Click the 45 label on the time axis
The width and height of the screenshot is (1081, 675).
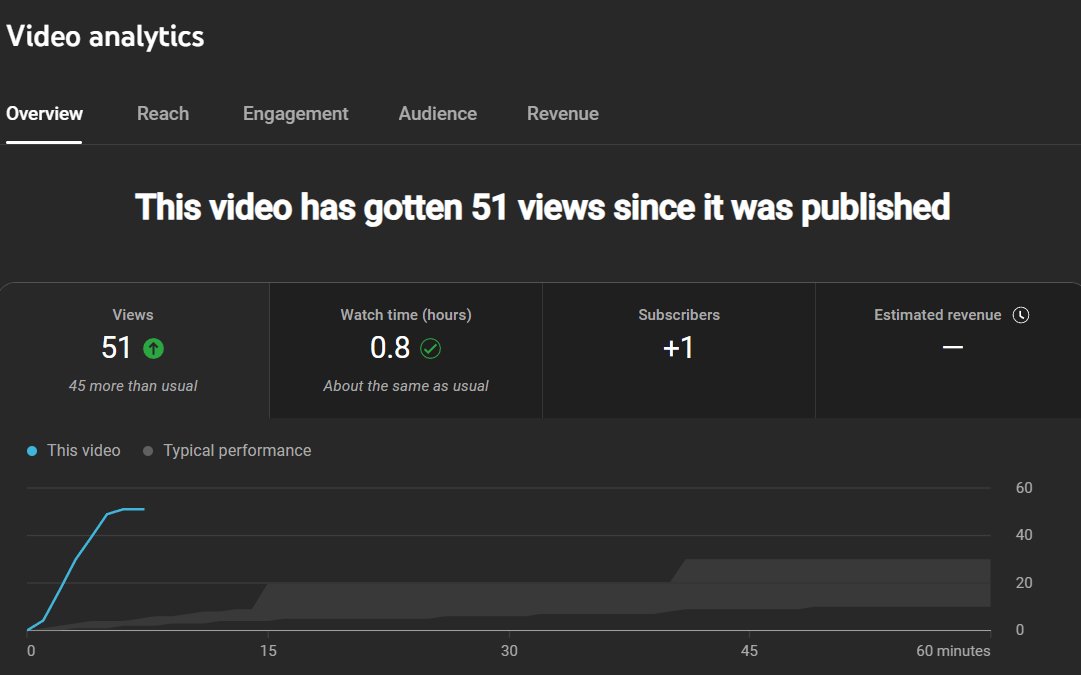(x=749, y=651)
